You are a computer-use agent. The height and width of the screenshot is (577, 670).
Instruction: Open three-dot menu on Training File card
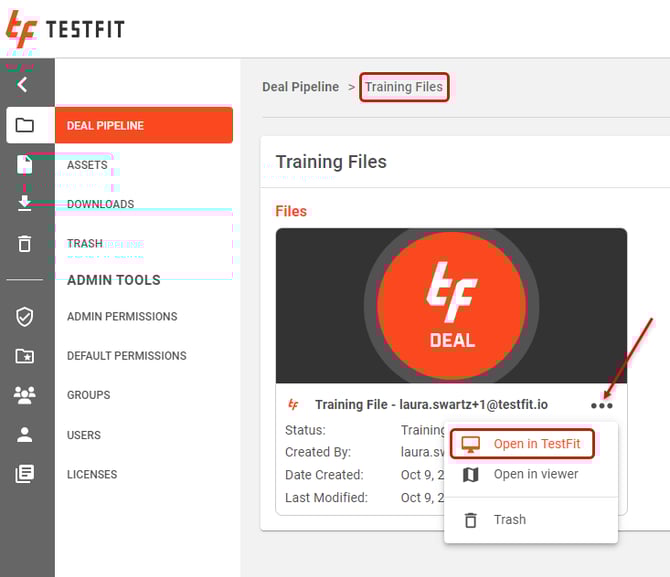pos(601,405)
